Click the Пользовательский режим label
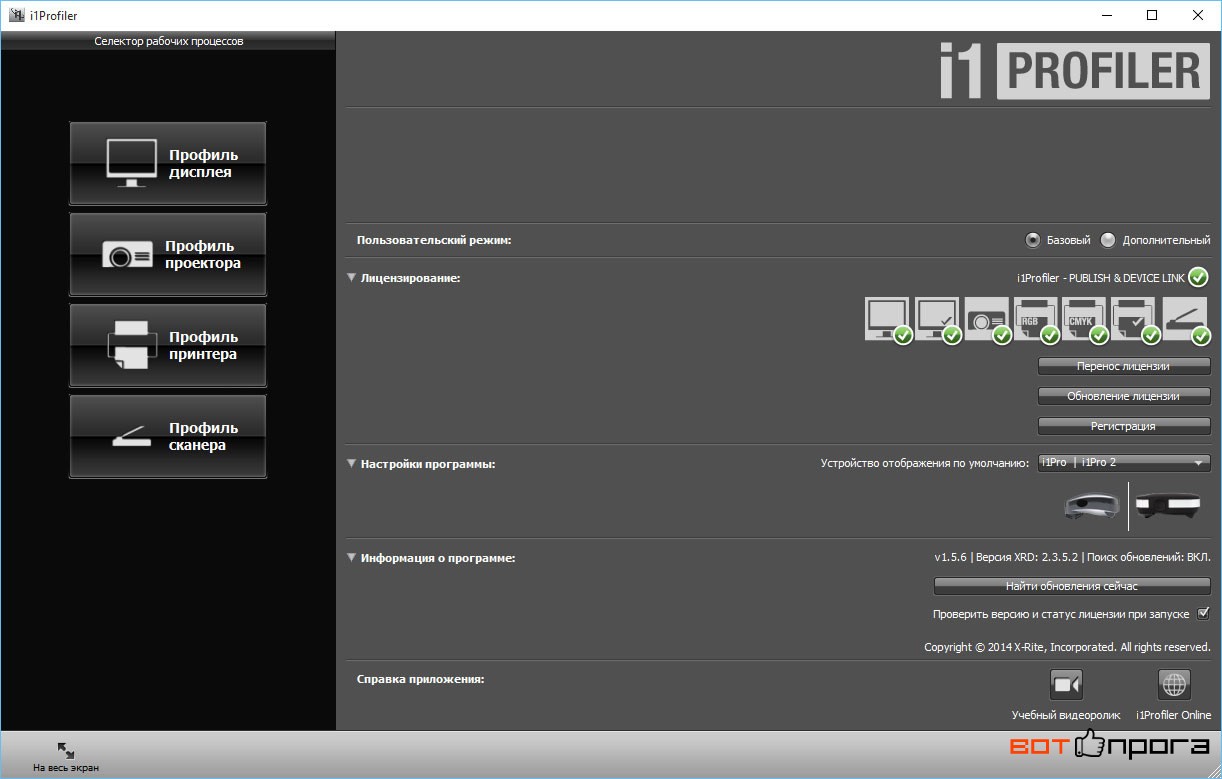Viewport: 1222px width, 779px height. [434, 240]
